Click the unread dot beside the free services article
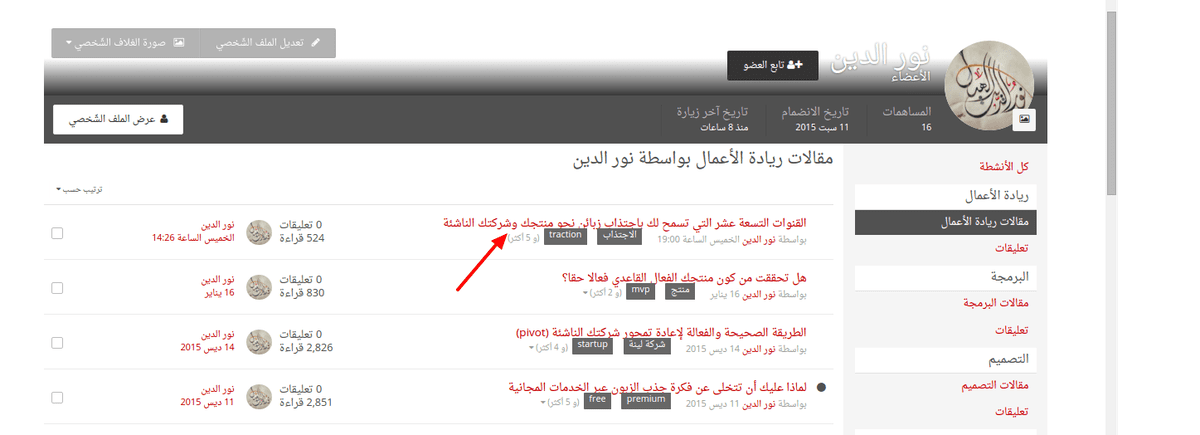Image resolution: width=1200 pixels, height=435 pixels. point(822,387)
